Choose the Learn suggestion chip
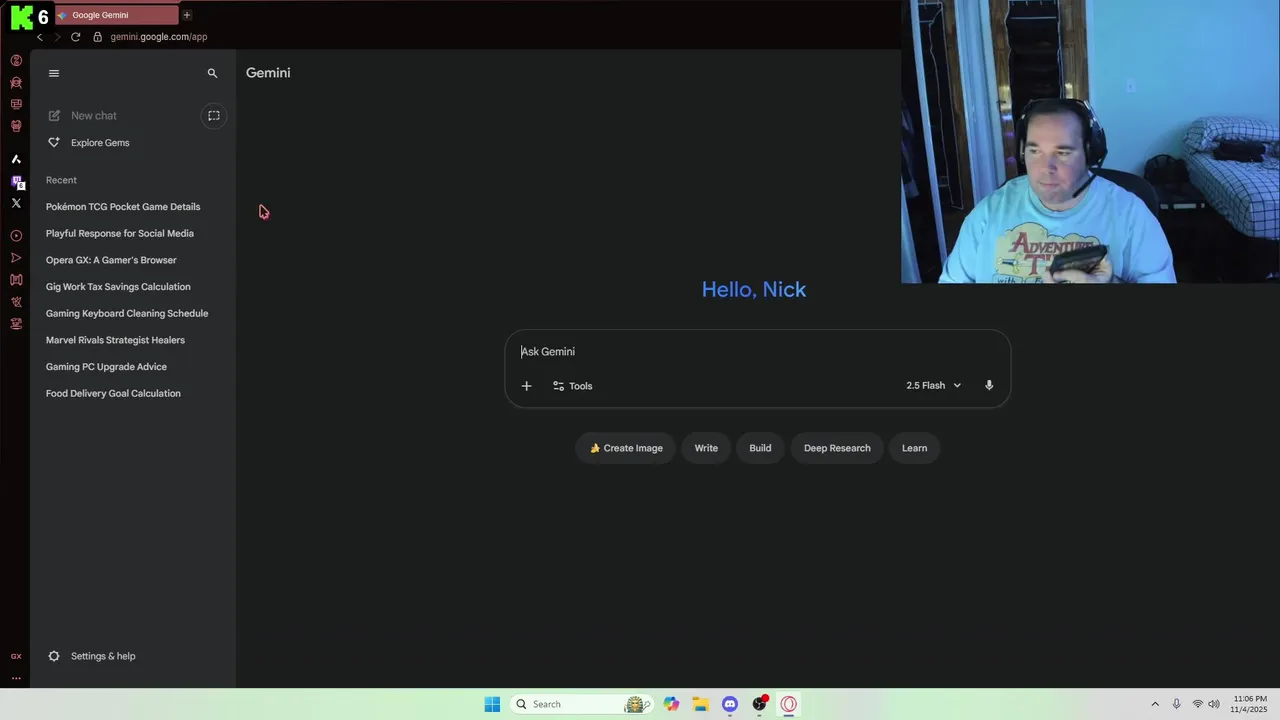The image size is (1280, 720). pyautogui.click(x=914, y=448)
